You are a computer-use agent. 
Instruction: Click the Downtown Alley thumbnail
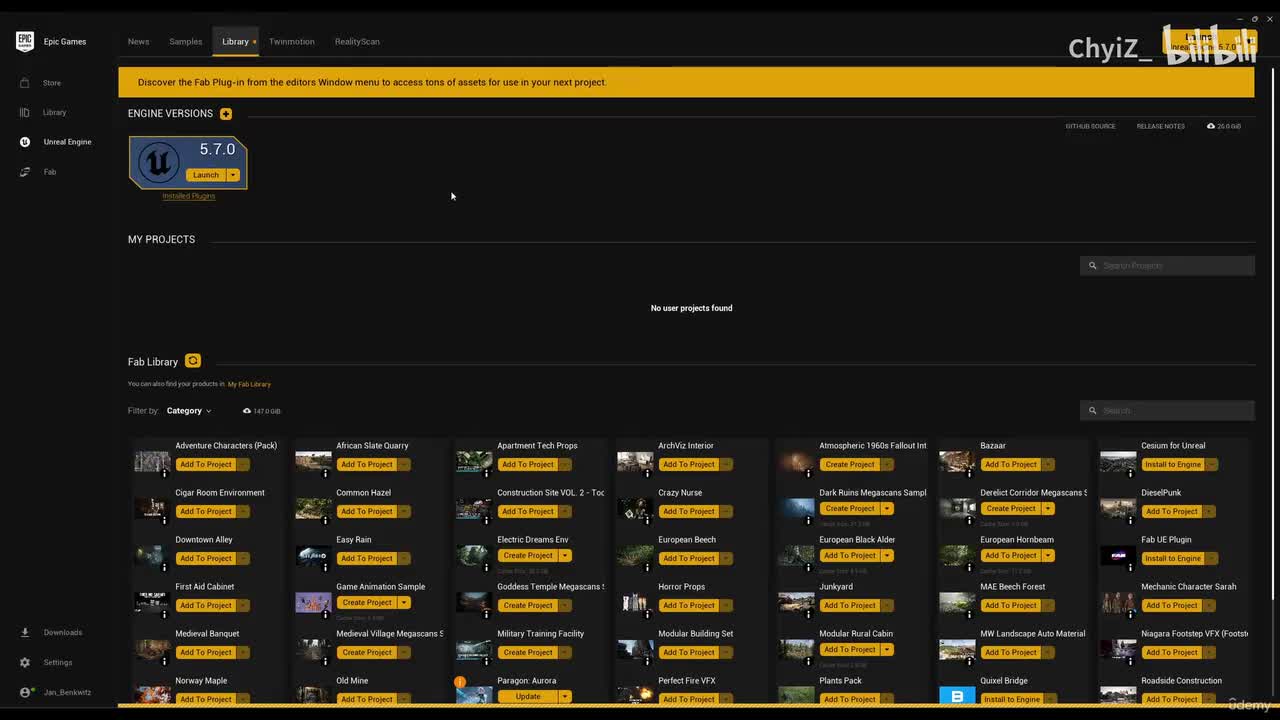click(x=152, y=555)
